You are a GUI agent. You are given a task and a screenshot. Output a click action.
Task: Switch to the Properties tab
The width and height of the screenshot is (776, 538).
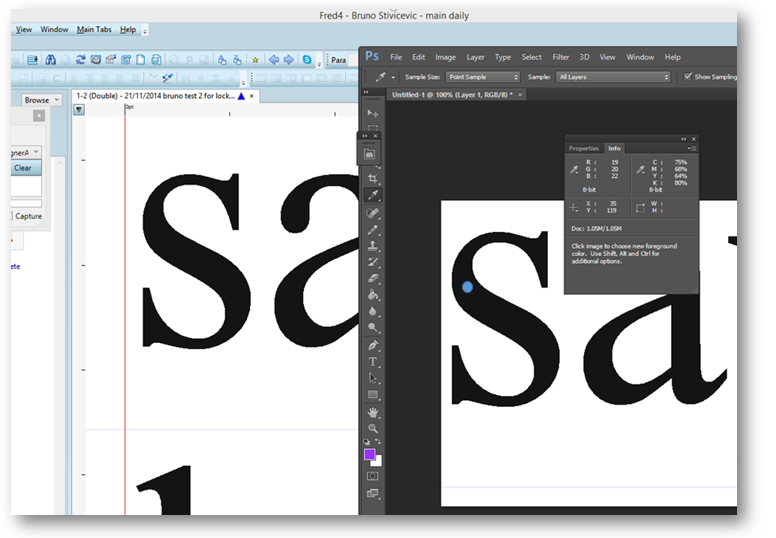click(x=583, y=148)
